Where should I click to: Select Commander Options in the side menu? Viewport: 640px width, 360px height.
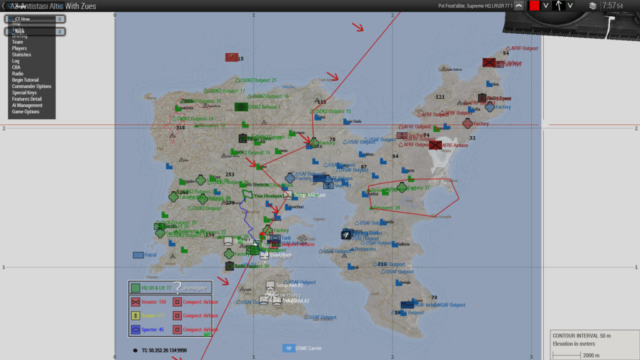coord(31,86)
